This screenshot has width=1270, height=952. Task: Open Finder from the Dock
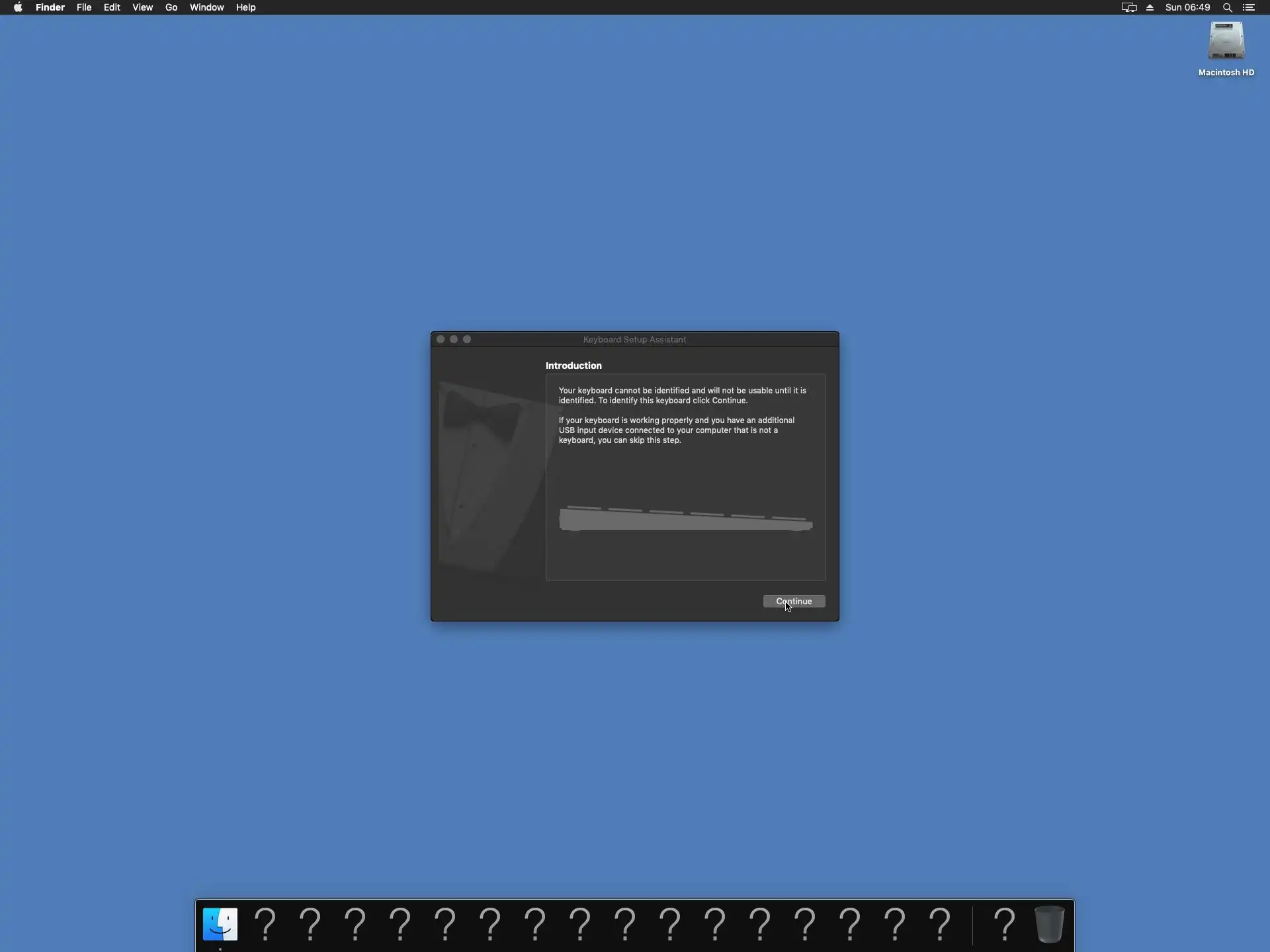click(x=220, y=924)
